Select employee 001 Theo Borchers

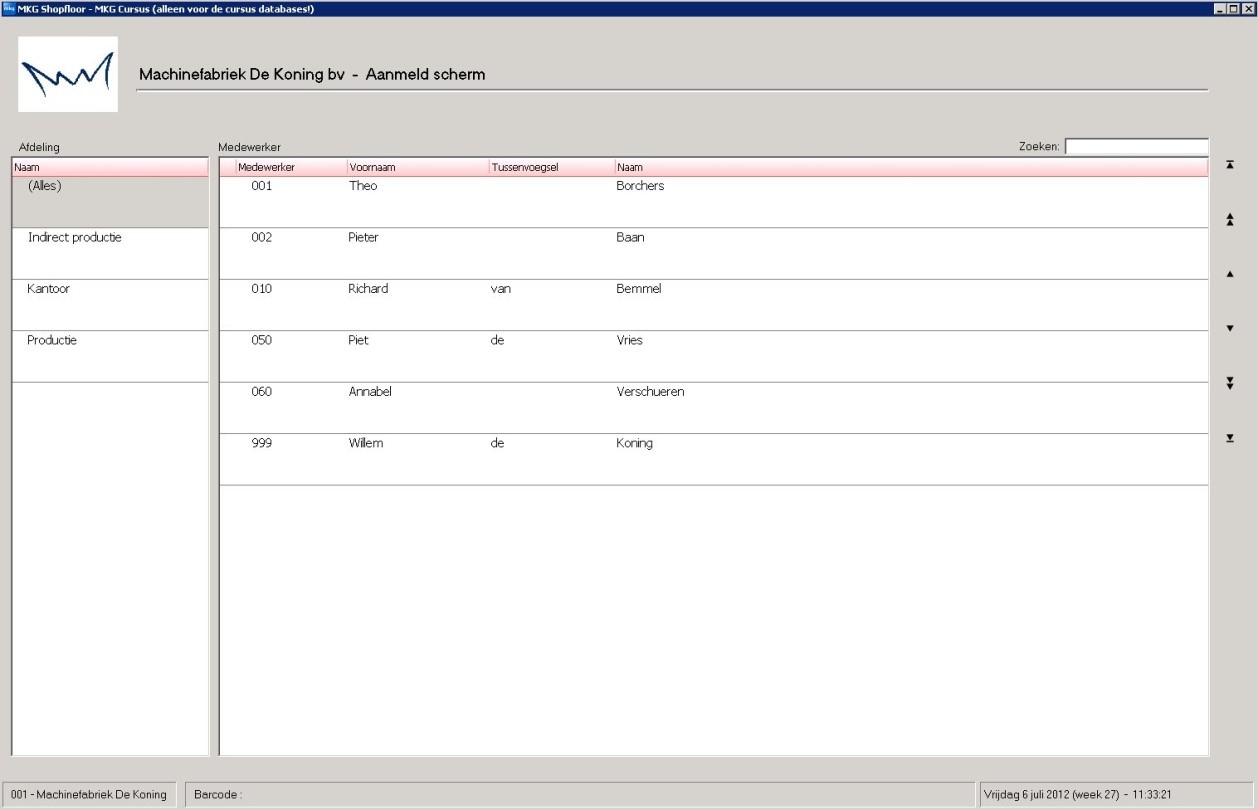click(714, 202)
